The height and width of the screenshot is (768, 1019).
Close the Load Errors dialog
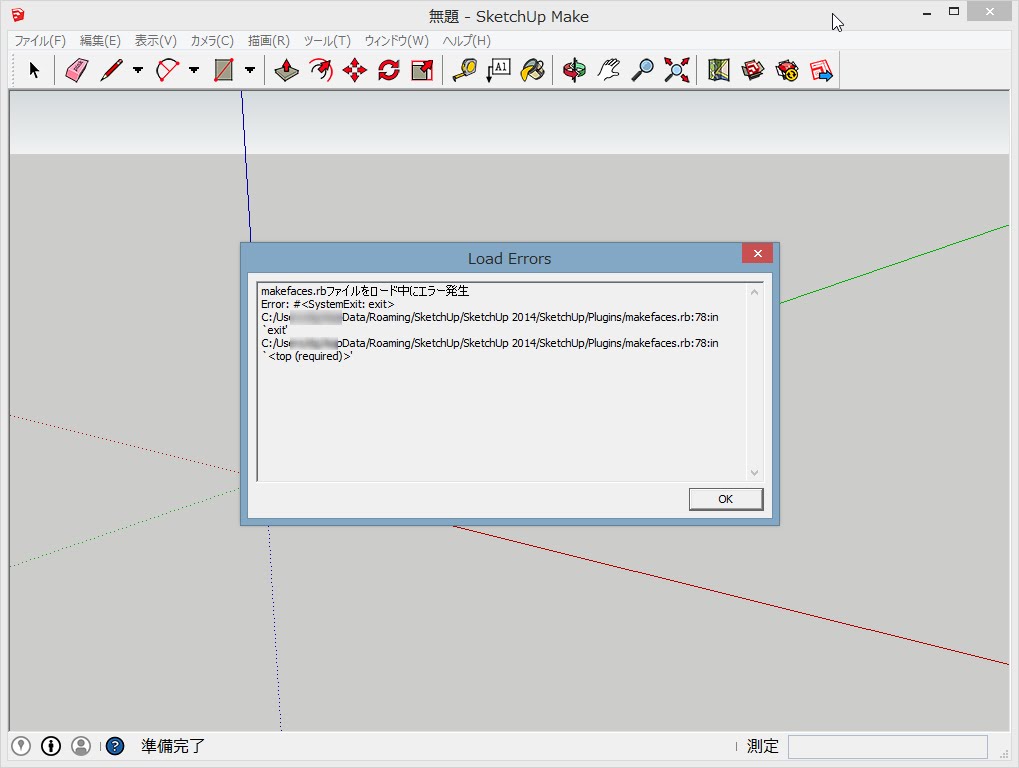(x=757, y=253)
